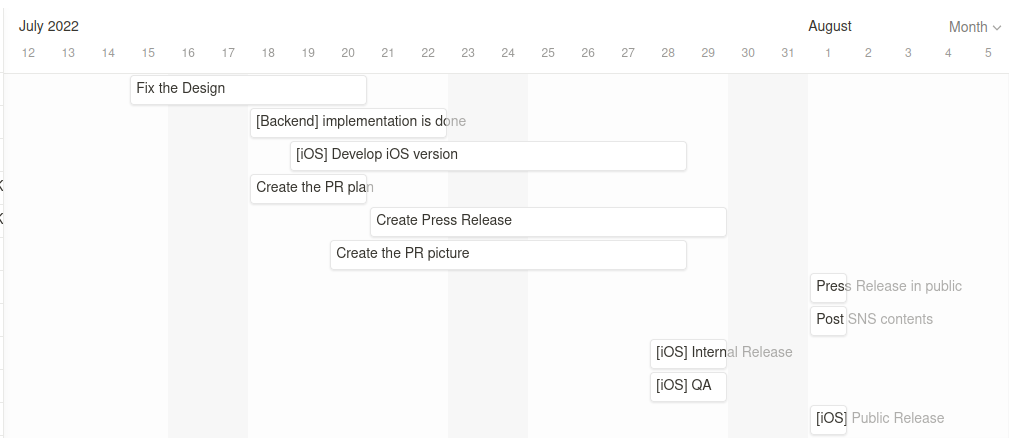Select August 1 in the timeline header
Screen dimensions: 1009x438
pos(828,53)
